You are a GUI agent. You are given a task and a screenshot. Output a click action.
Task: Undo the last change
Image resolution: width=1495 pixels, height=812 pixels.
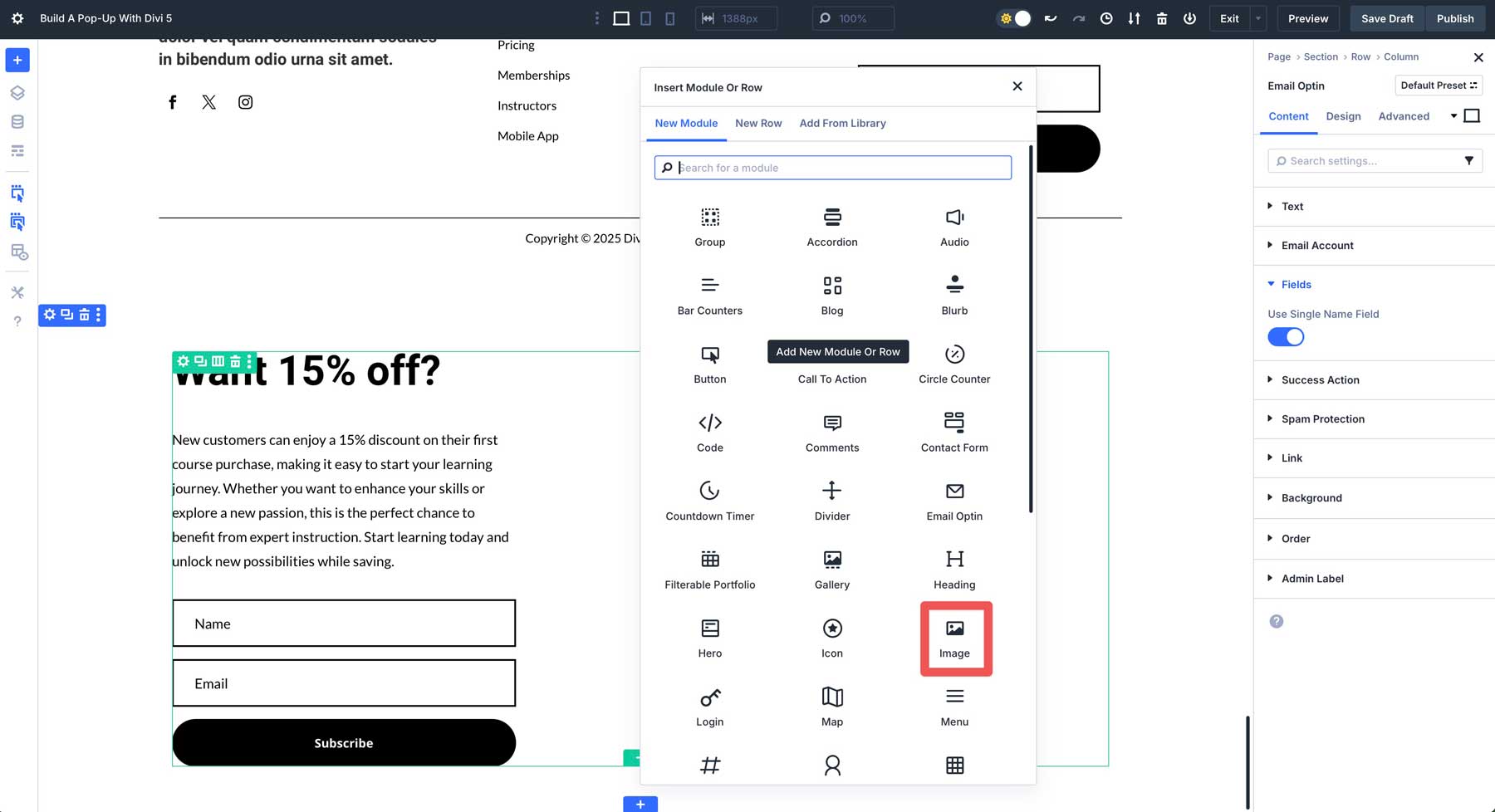click(1051, 17)
